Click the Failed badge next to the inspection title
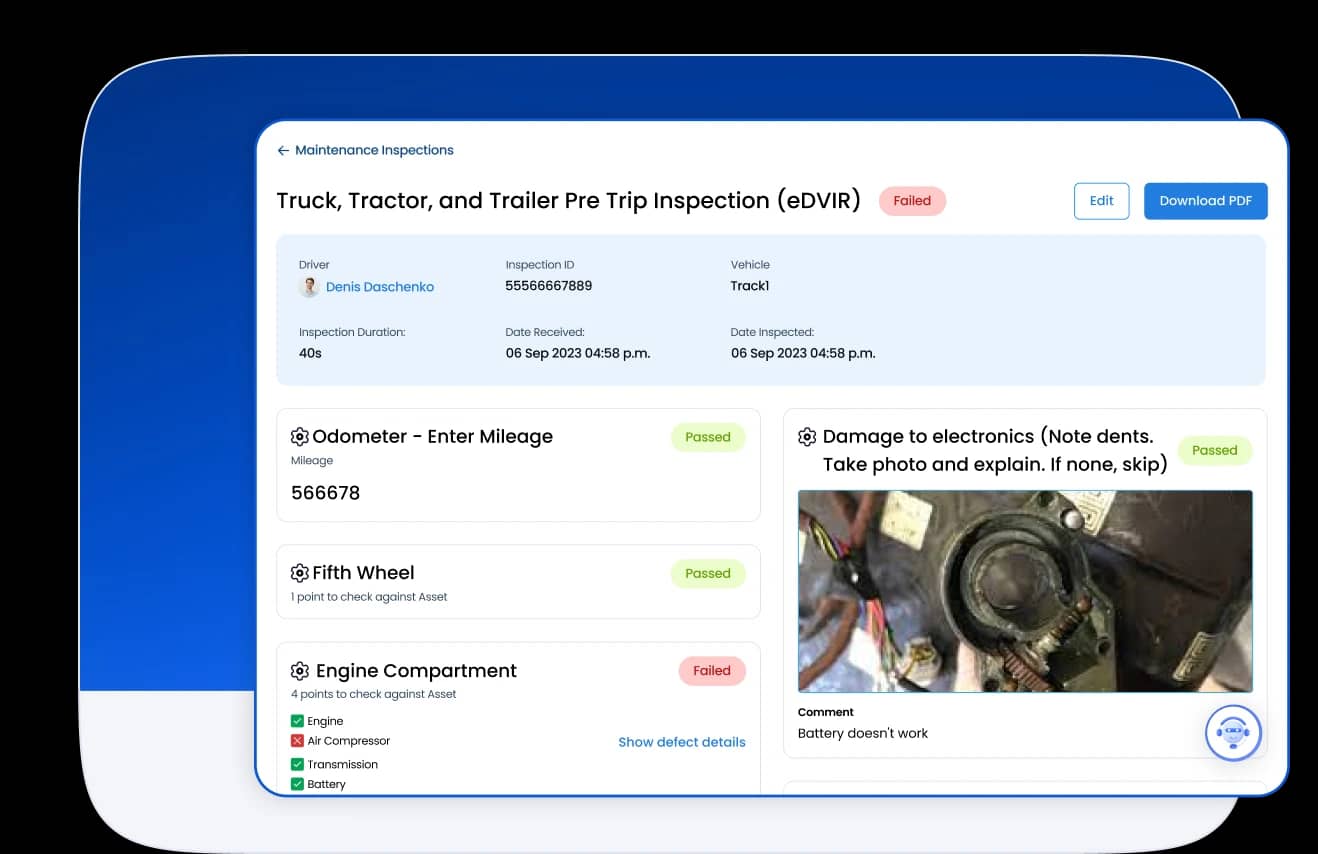 coord(912,201)
